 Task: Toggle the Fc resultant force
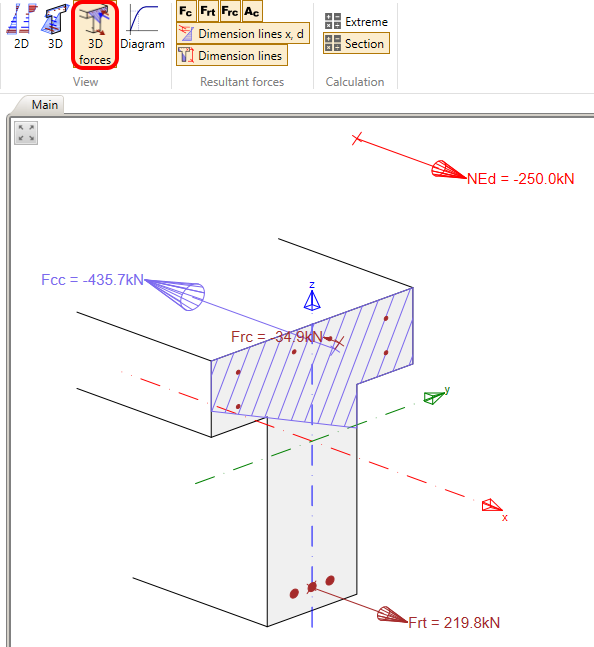186,11
